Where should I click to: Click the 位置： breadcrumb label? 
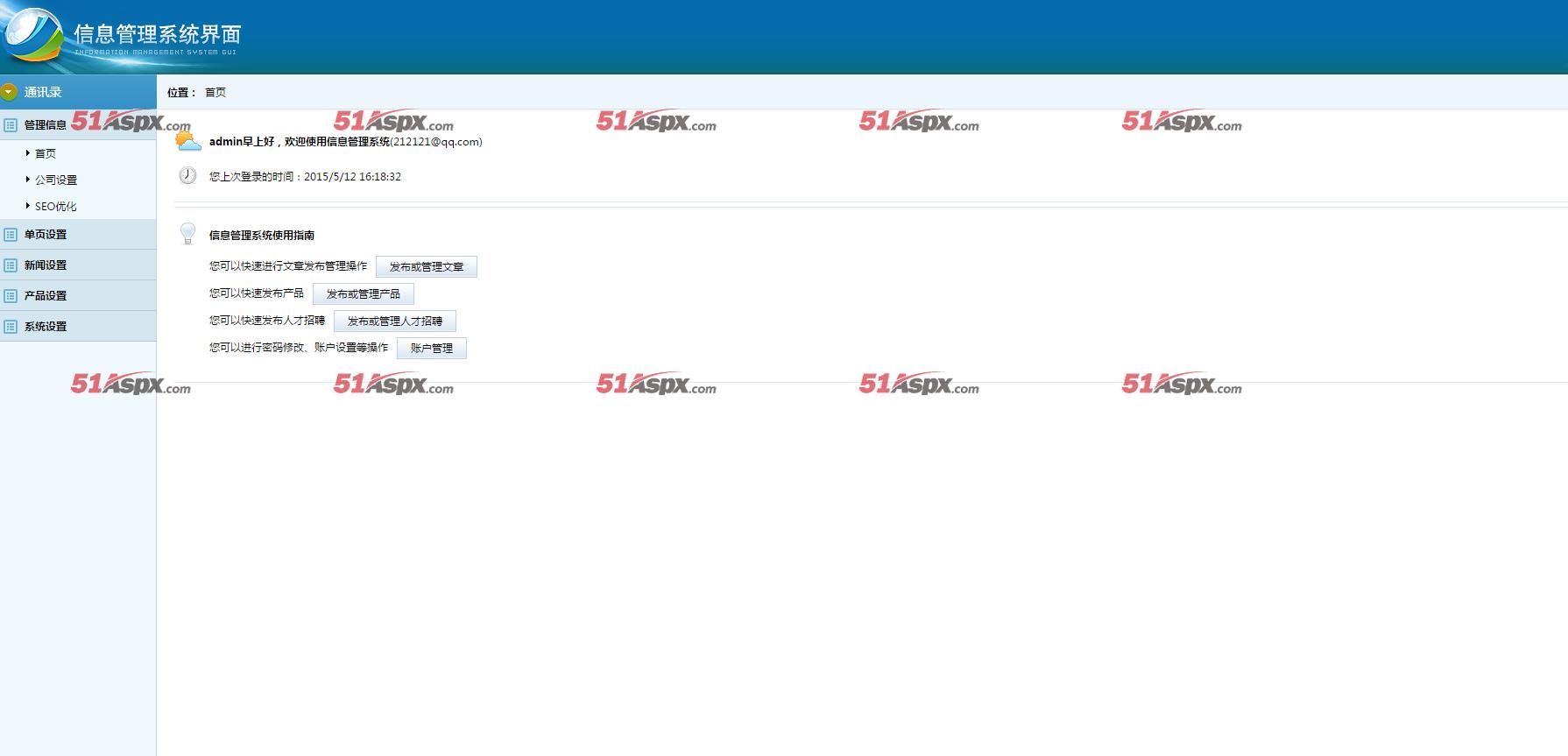click(x=182, y=92)
